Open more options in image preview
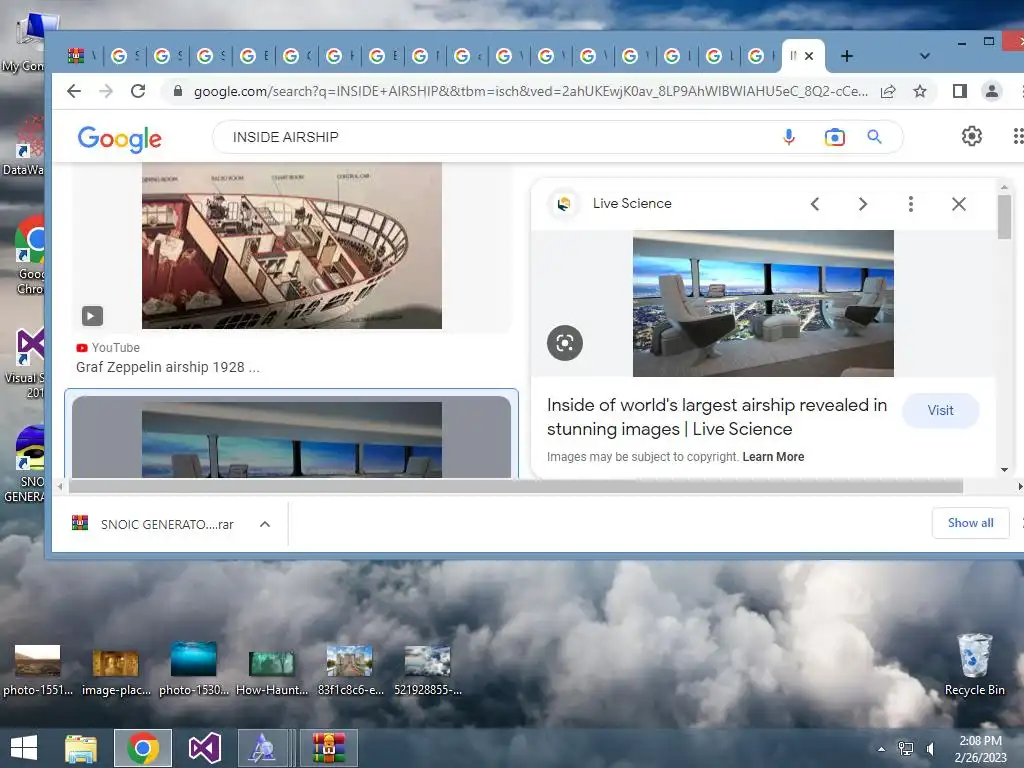Image resolution: width=1024 pixels, height=768 pixels. point(910,204)
